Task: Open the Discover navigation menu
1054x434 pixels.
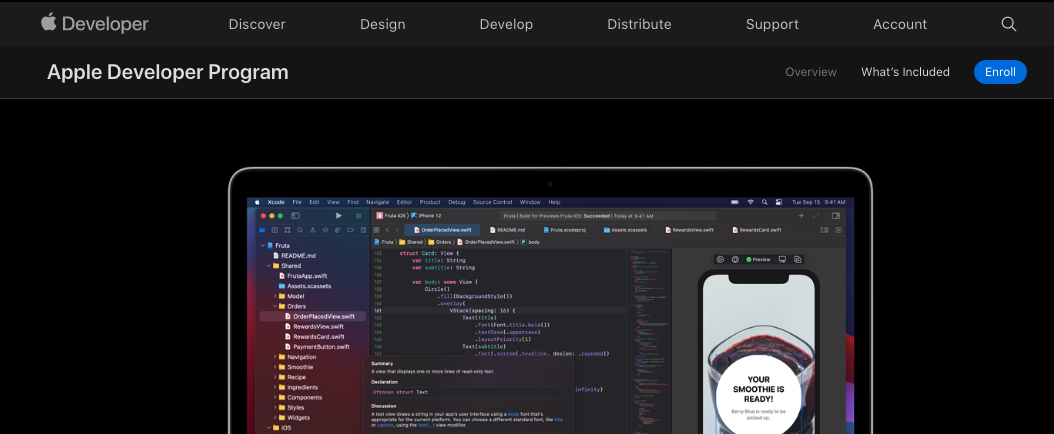Action: click(x=257, y=24)
